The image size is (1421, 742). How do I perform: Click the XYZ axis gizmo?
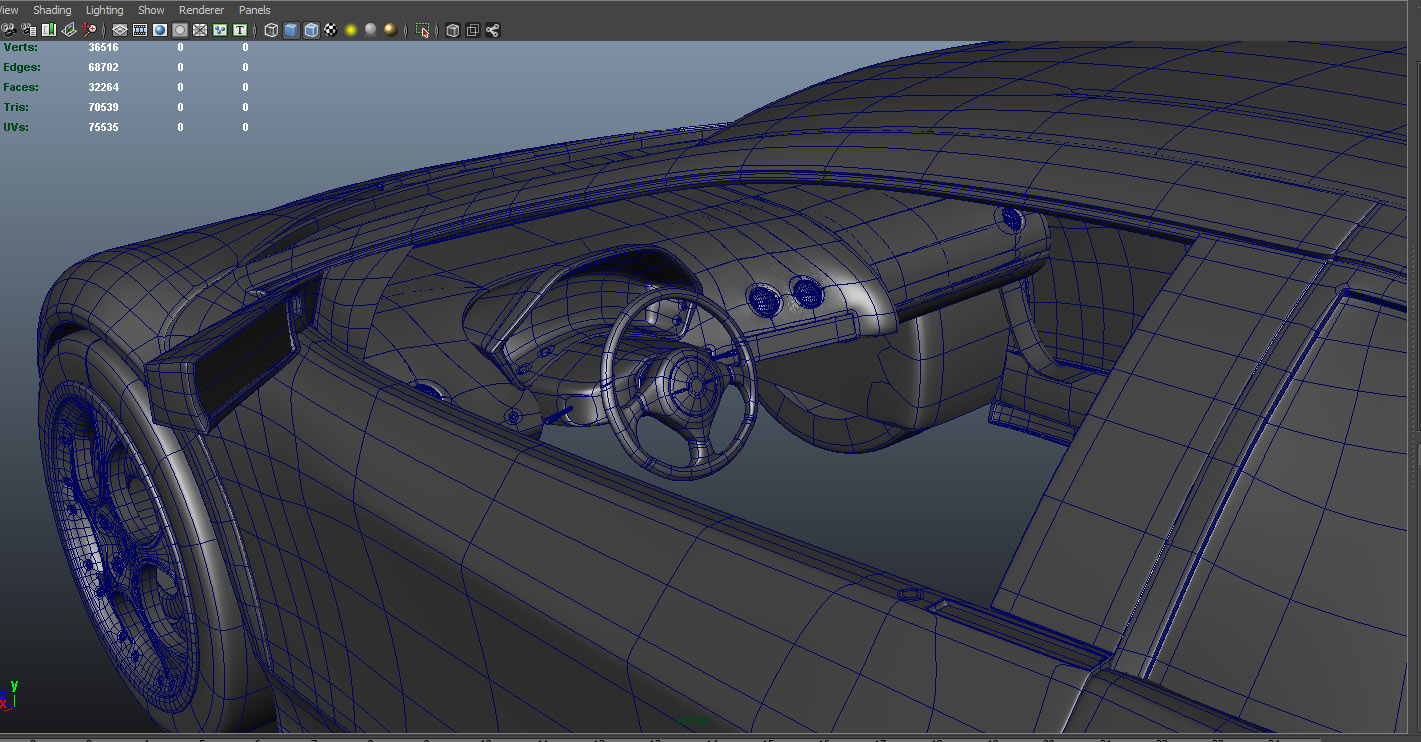click(8, 696)
